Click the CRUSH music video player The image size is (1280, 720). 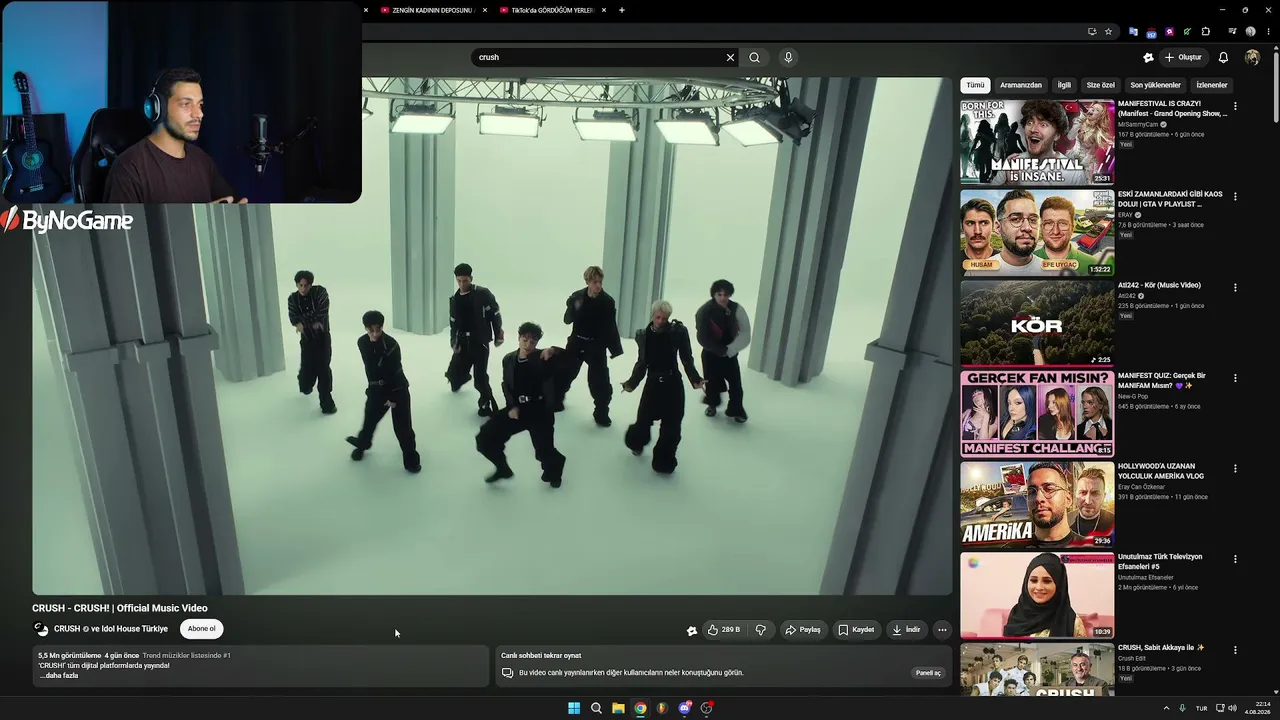click(x=492, y=336)
